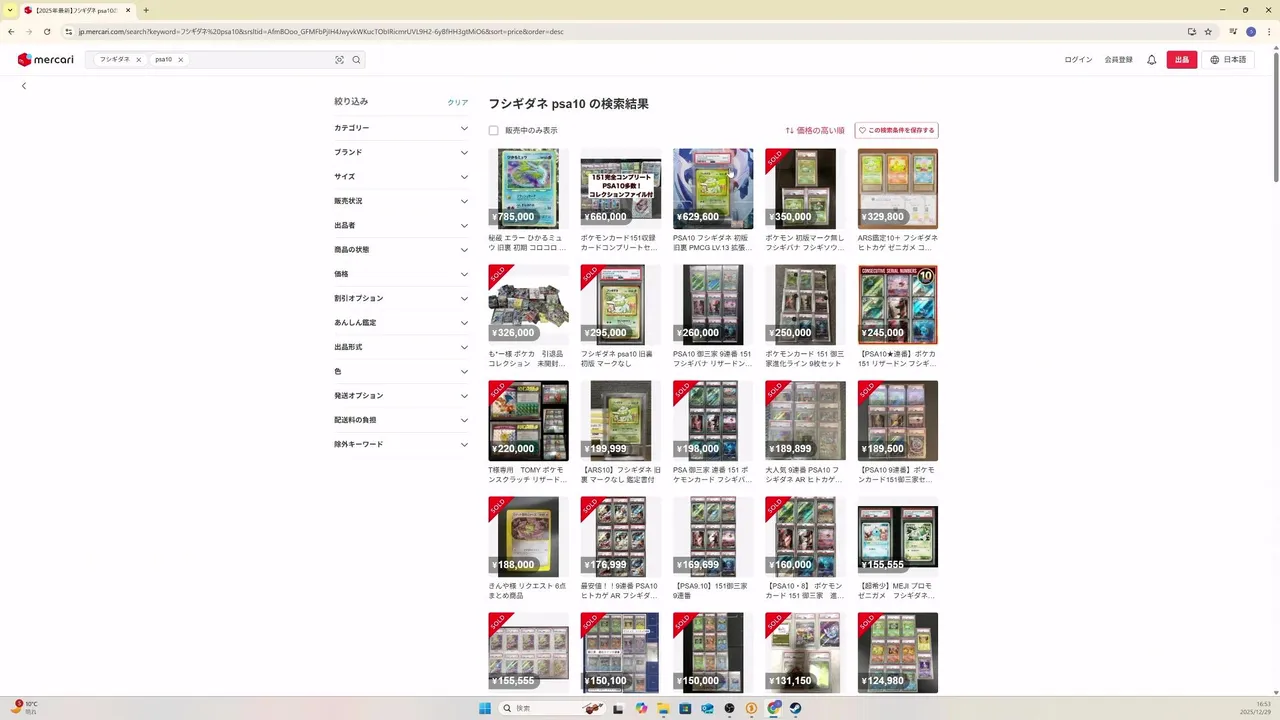This screenshot has width=1280, height=720.
Task: Open Chrome three-dot menu
Action: tap(1268, 31)
